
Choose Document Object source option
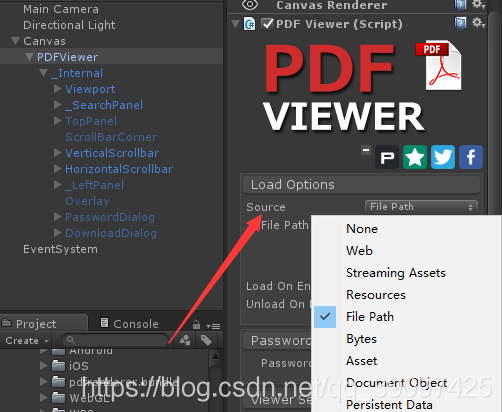click(406, 383)
